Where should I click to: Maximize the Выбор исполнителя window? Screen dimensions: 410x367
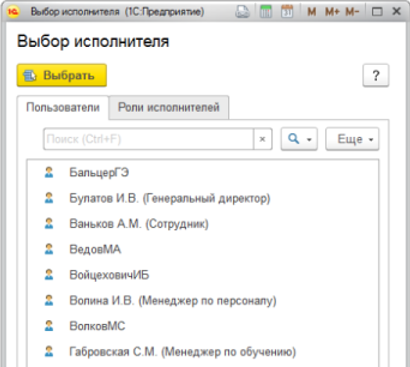click(377, 12)
